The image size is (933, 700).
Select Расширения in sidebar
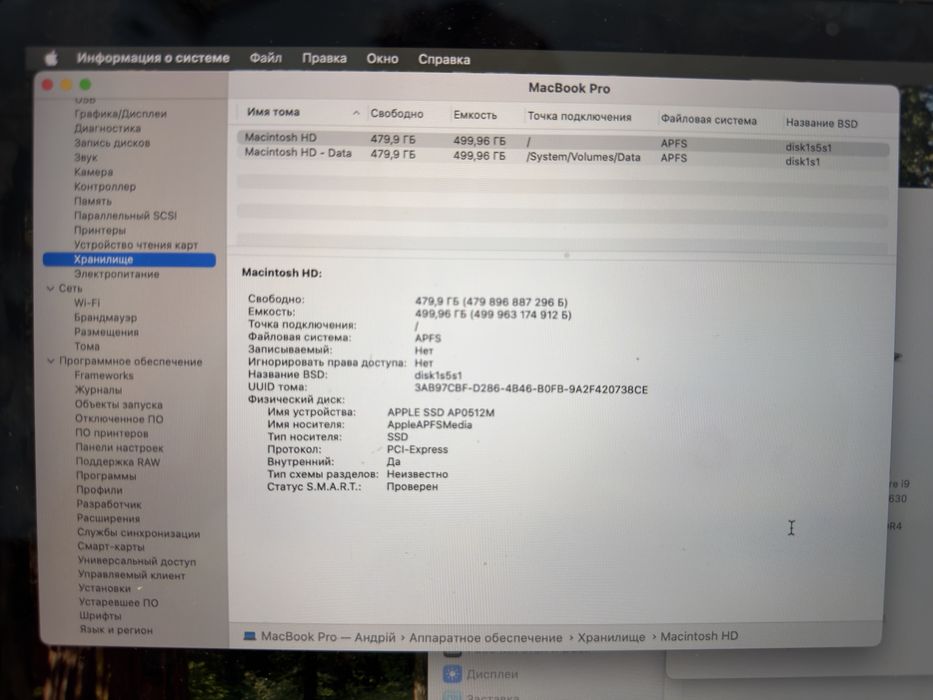click(x=108, y=518)
